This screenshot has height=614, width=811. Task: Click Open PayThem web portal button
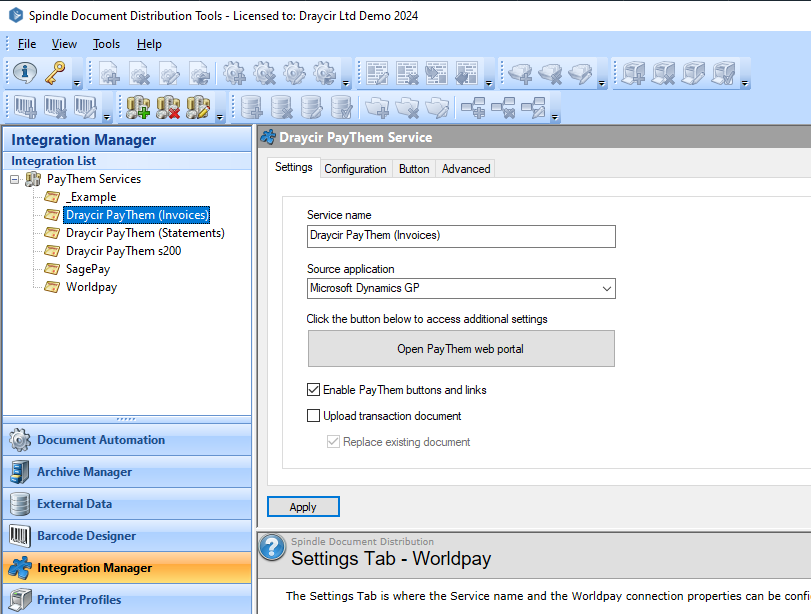pos(461,349)
